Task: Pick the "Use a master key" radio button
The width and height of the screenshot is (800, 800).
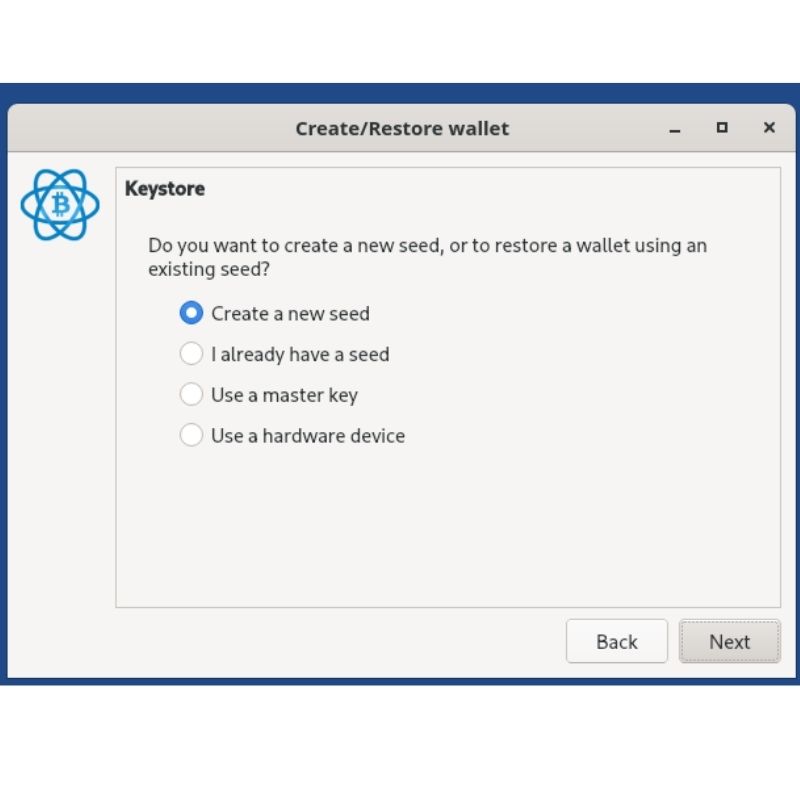Action: point(191,395)
